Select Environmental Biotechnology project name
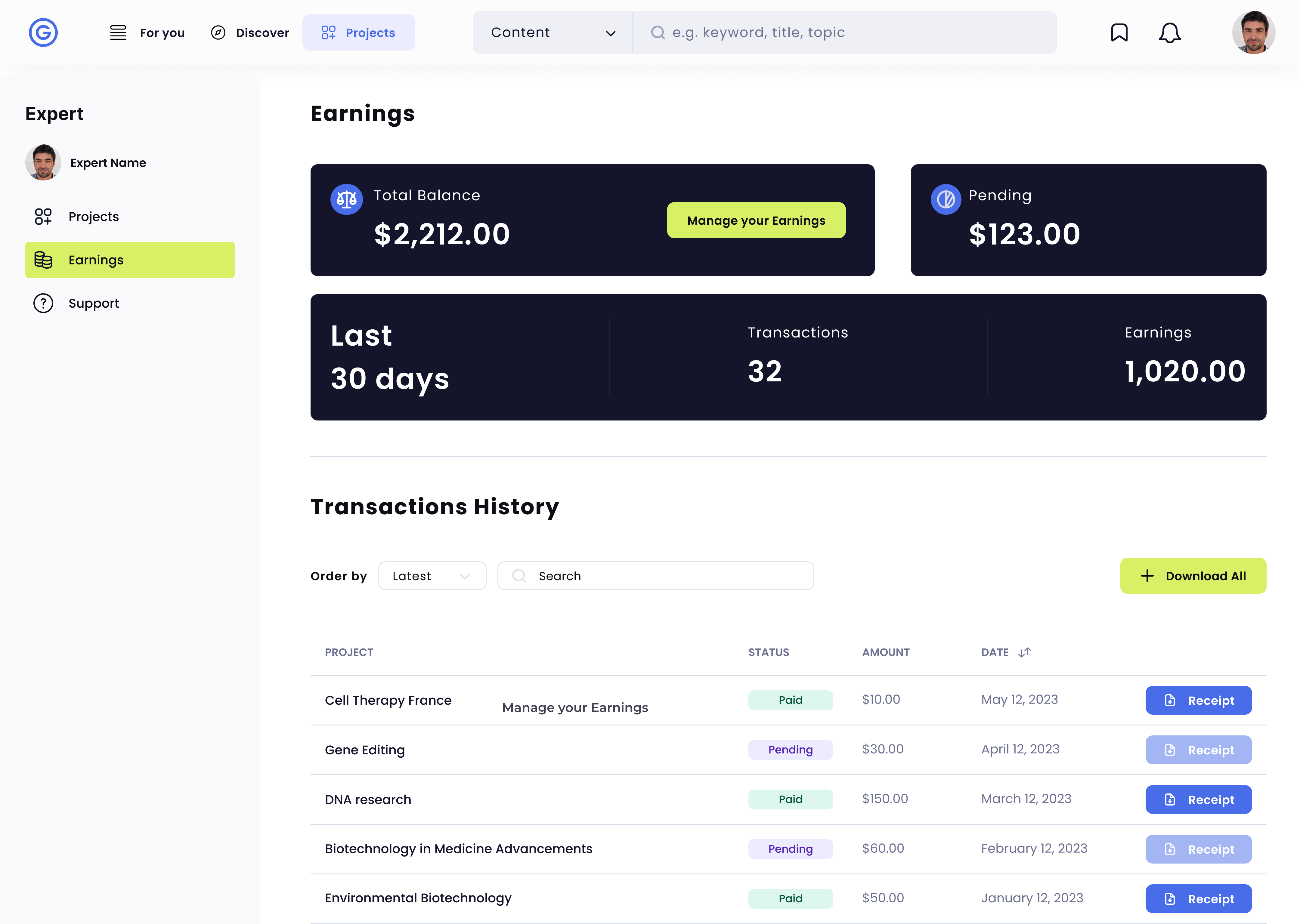 (418, 898)
